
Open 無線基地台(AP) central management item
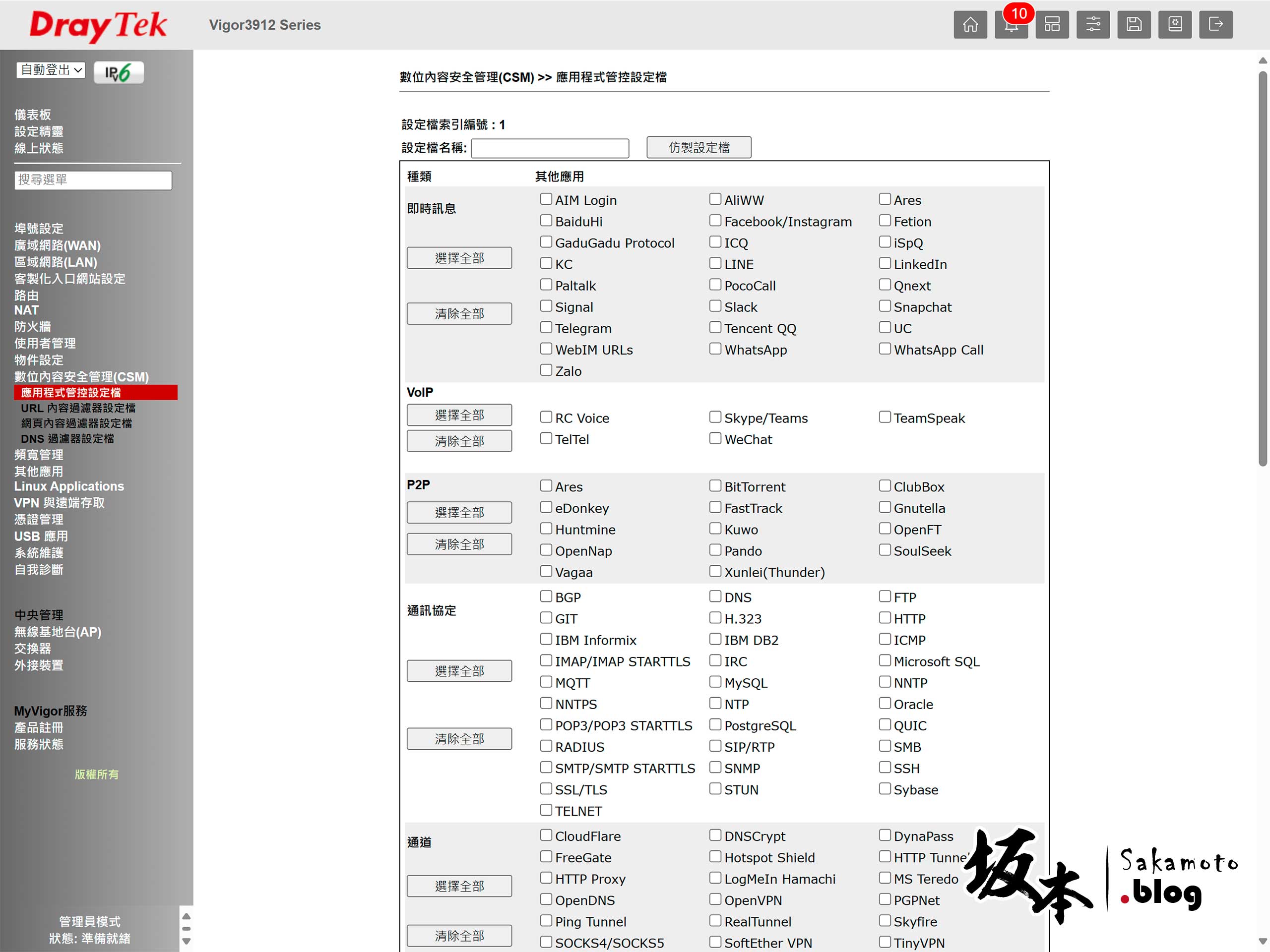[58, 632]
